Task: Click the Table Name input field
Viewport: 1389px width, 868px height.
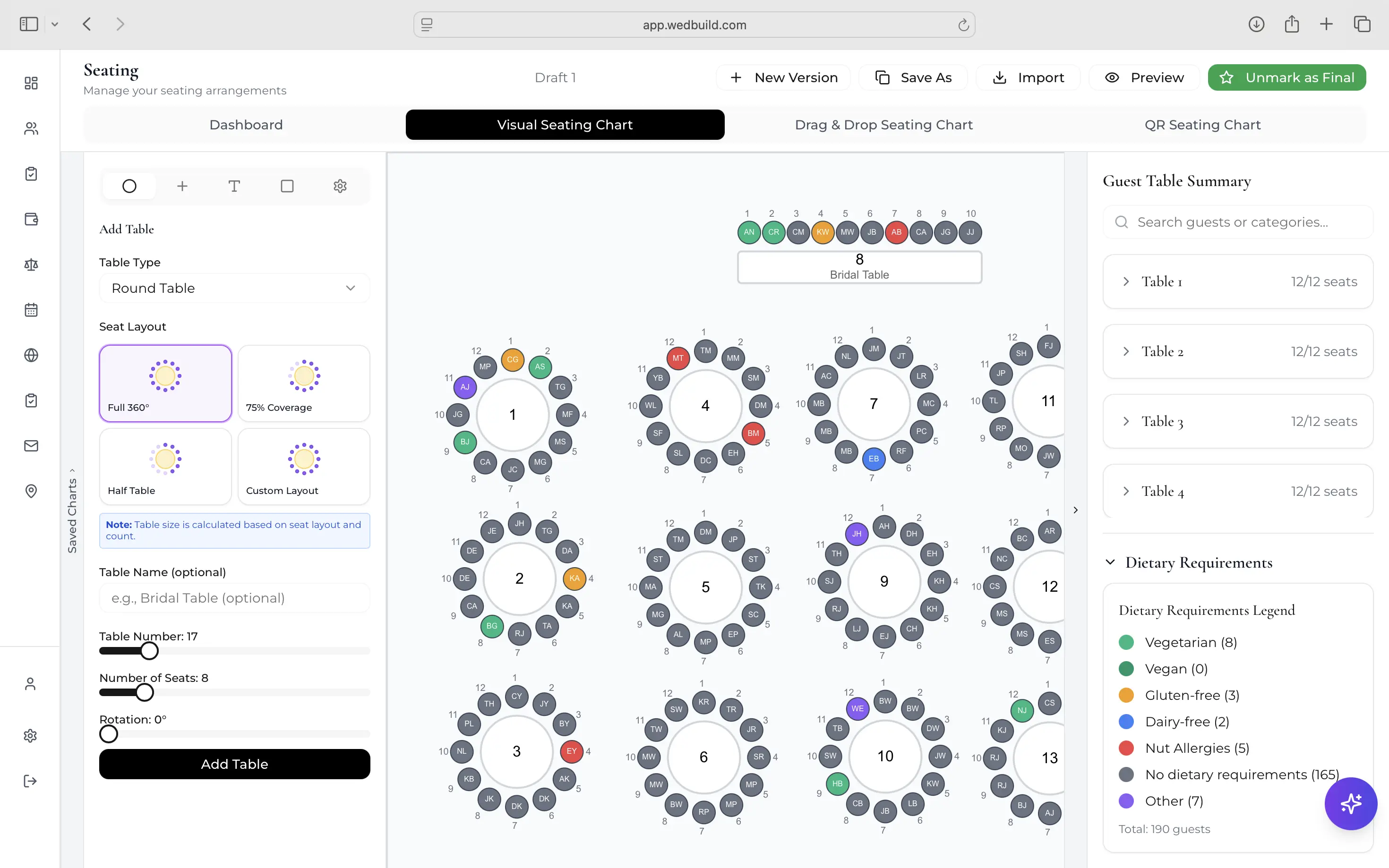Action: click(x=234, y=598)
